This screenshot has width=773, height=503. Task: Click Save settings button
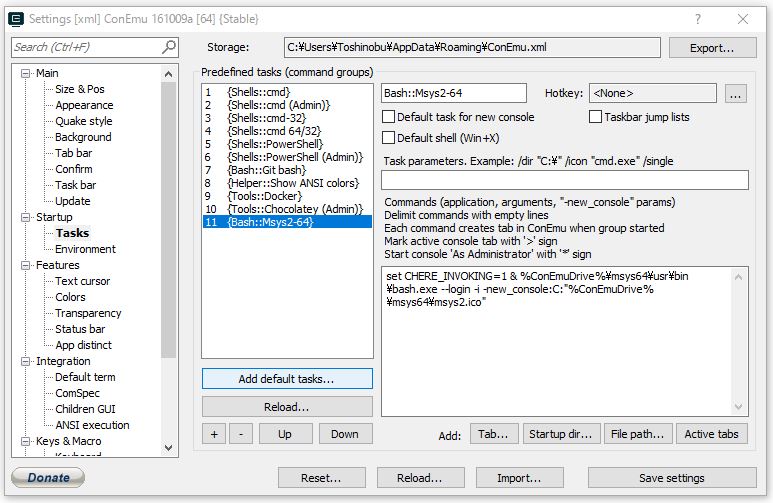click(x=672, y=478)
